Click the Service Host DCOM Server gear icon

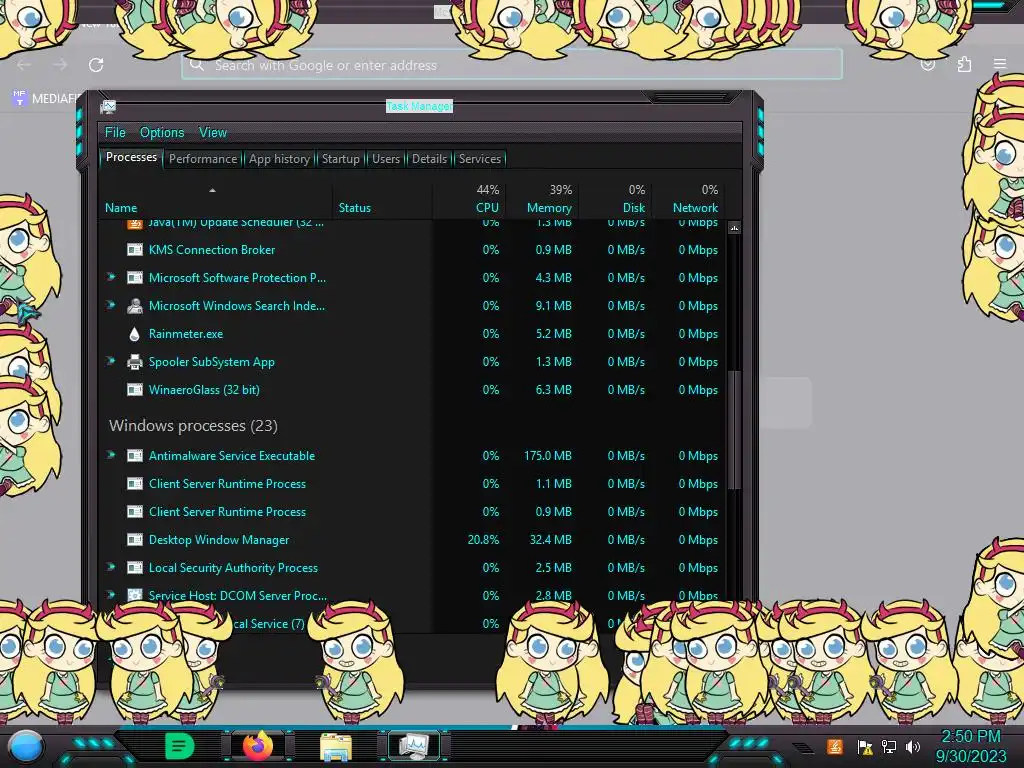pos(135,596)
